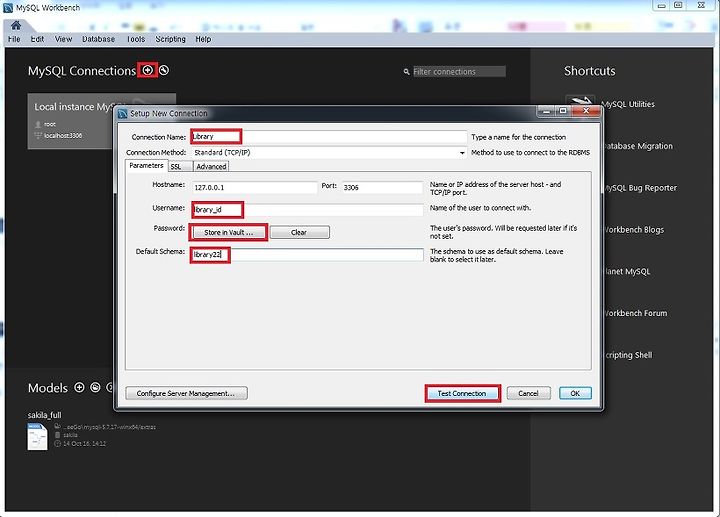Click the Models heading text
Image resolution: width=720 pixels, height=517 pixels.
pyautogui.click(x=48, y=388)
